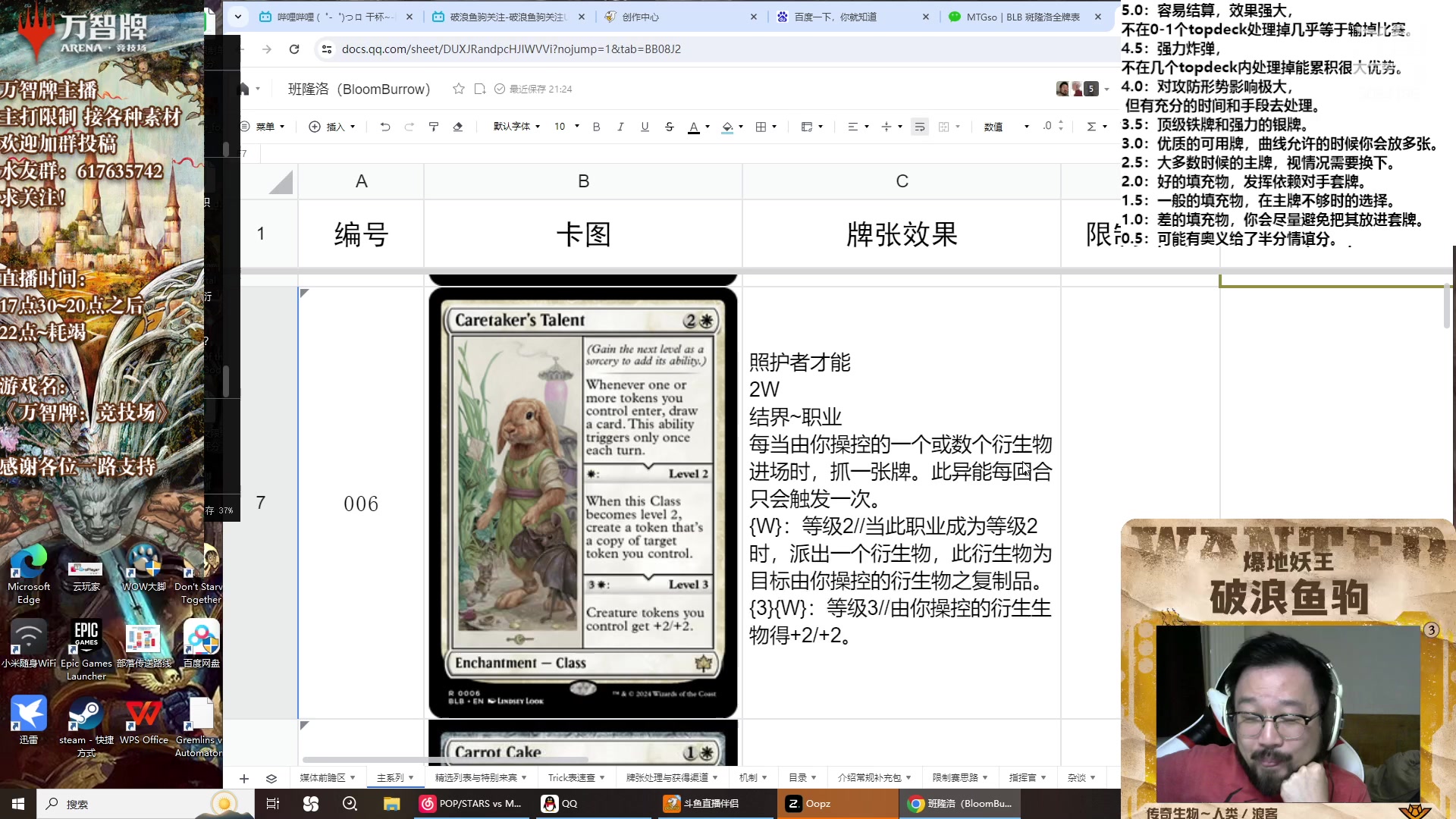Screen dimensions: 1456x819
Task: Open the all-sheets layers icon
Action: 271,778
